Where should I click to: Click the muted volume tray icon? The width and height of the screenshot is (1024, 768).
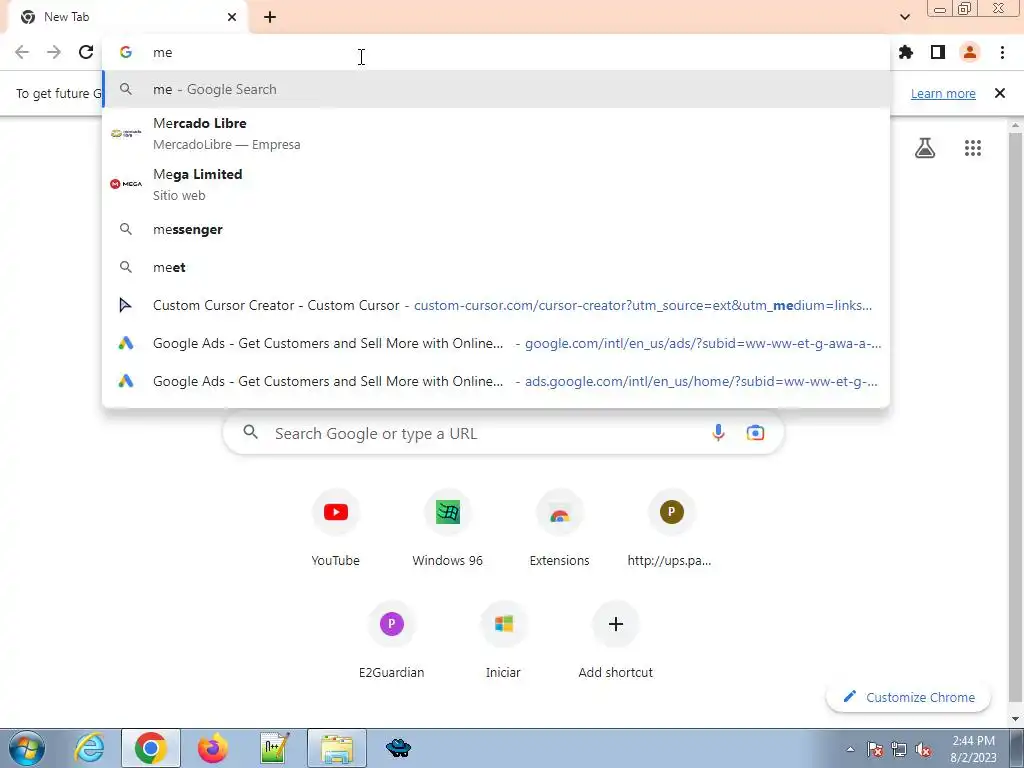click(923, 749)
